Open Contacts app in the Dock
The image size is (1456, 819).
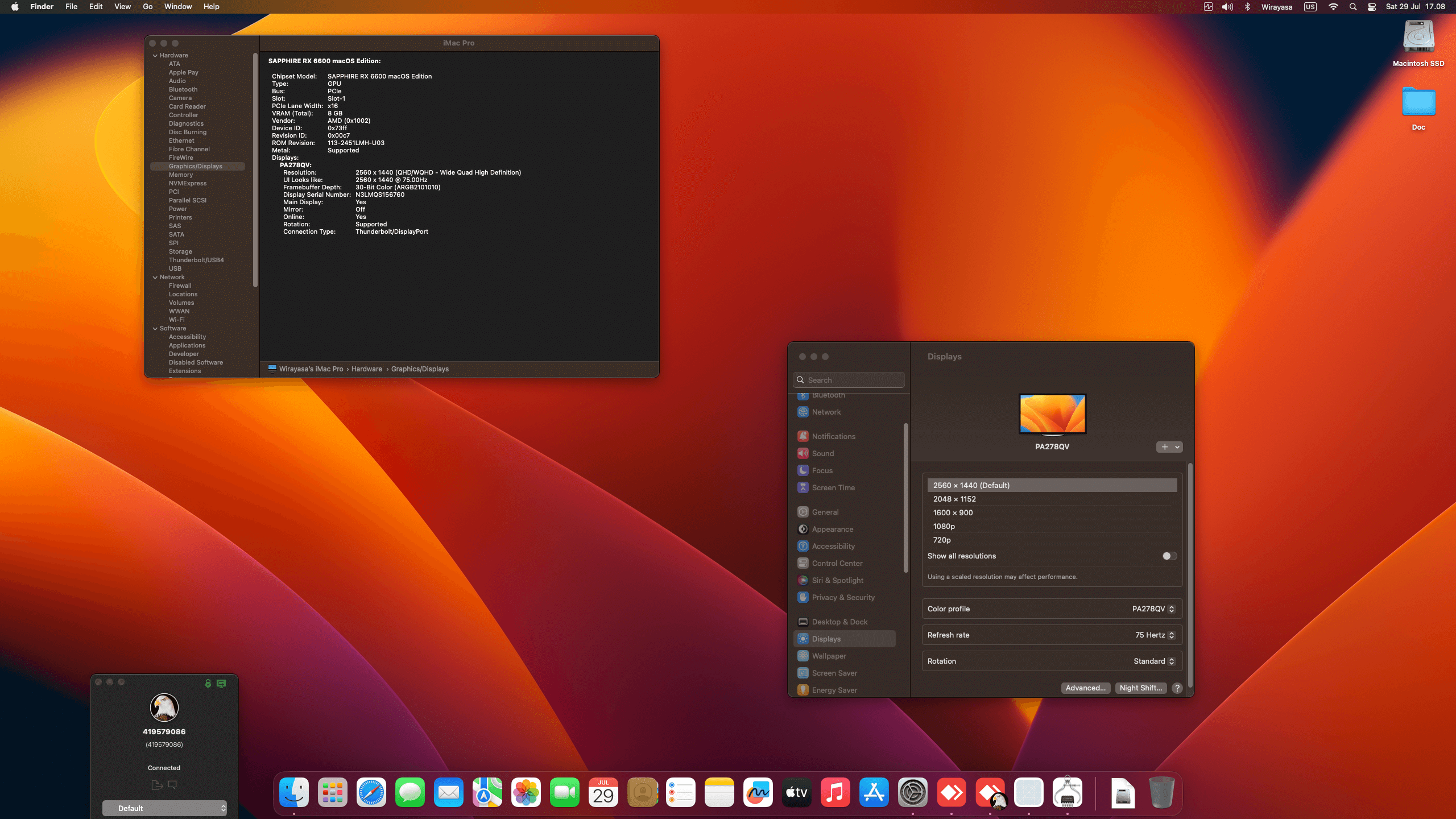coord(642,792)
